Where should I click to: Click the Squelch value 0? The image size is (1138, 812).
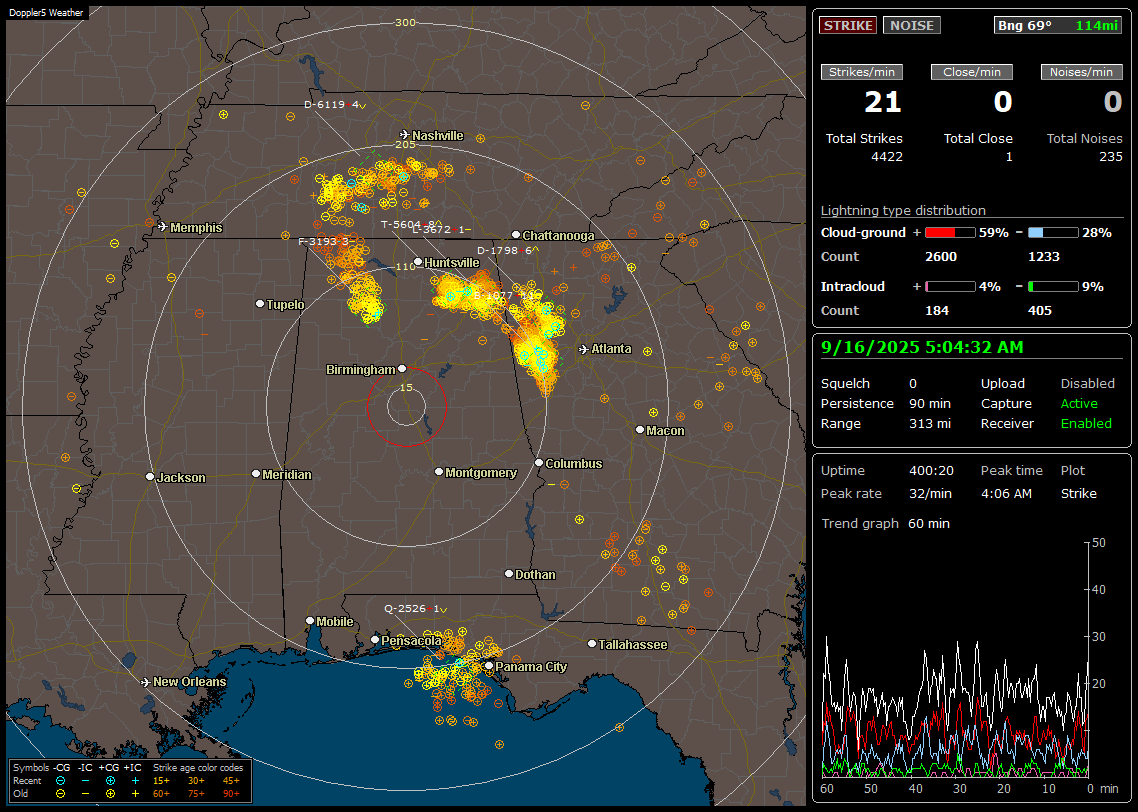coord(913,384)
